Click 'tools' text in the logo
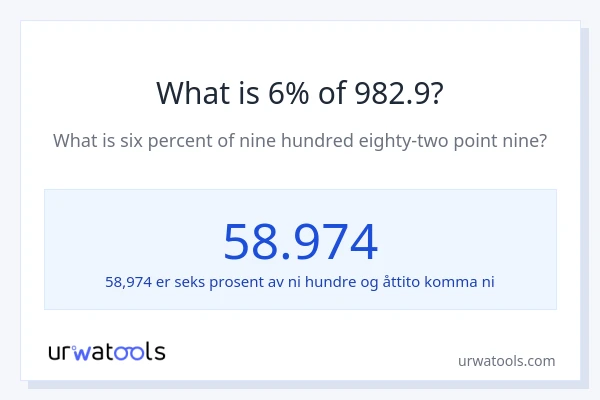600x400 pixels. click(x=137, y=351)
